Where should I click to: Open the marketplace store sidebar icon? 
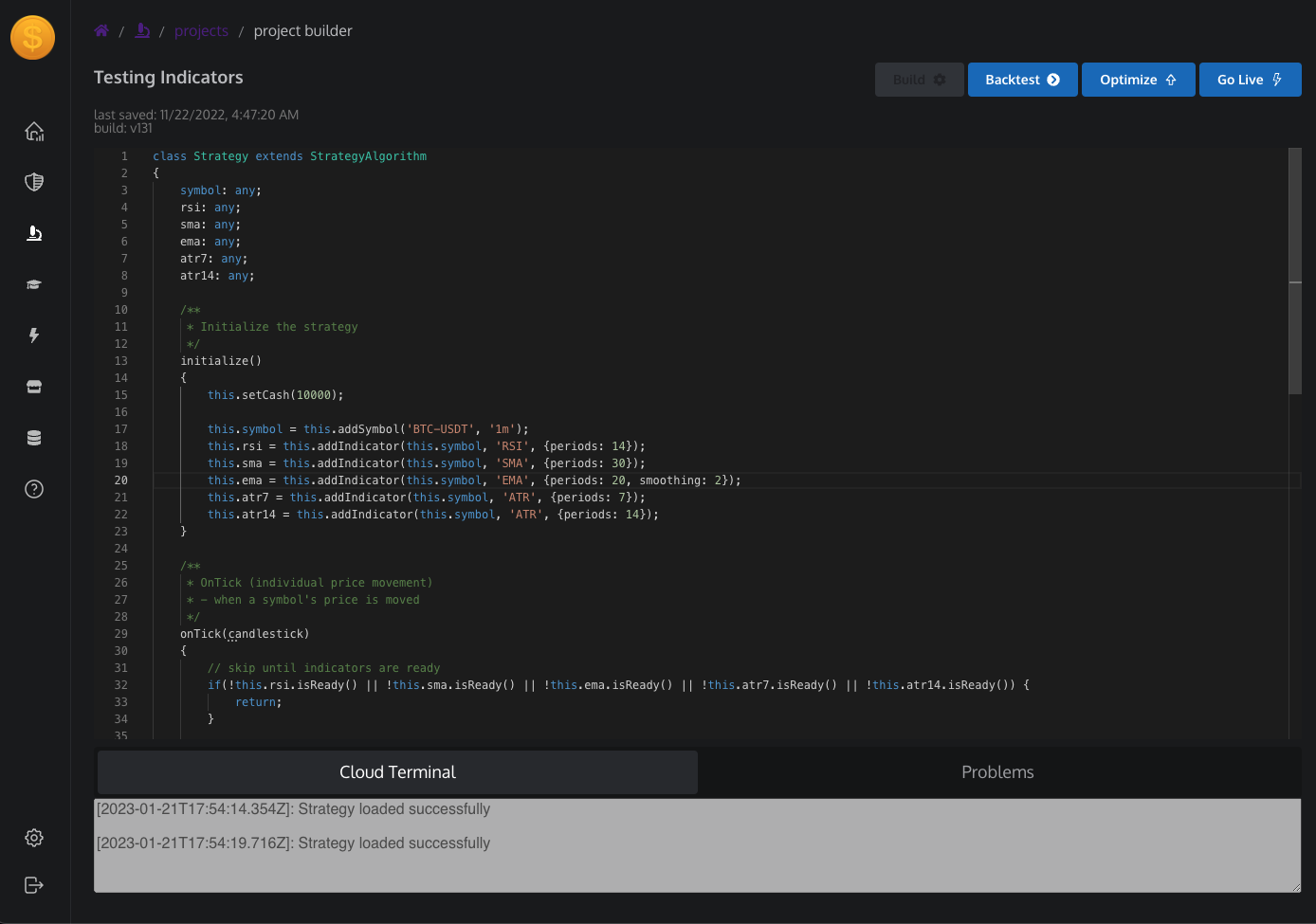[34, 387]
